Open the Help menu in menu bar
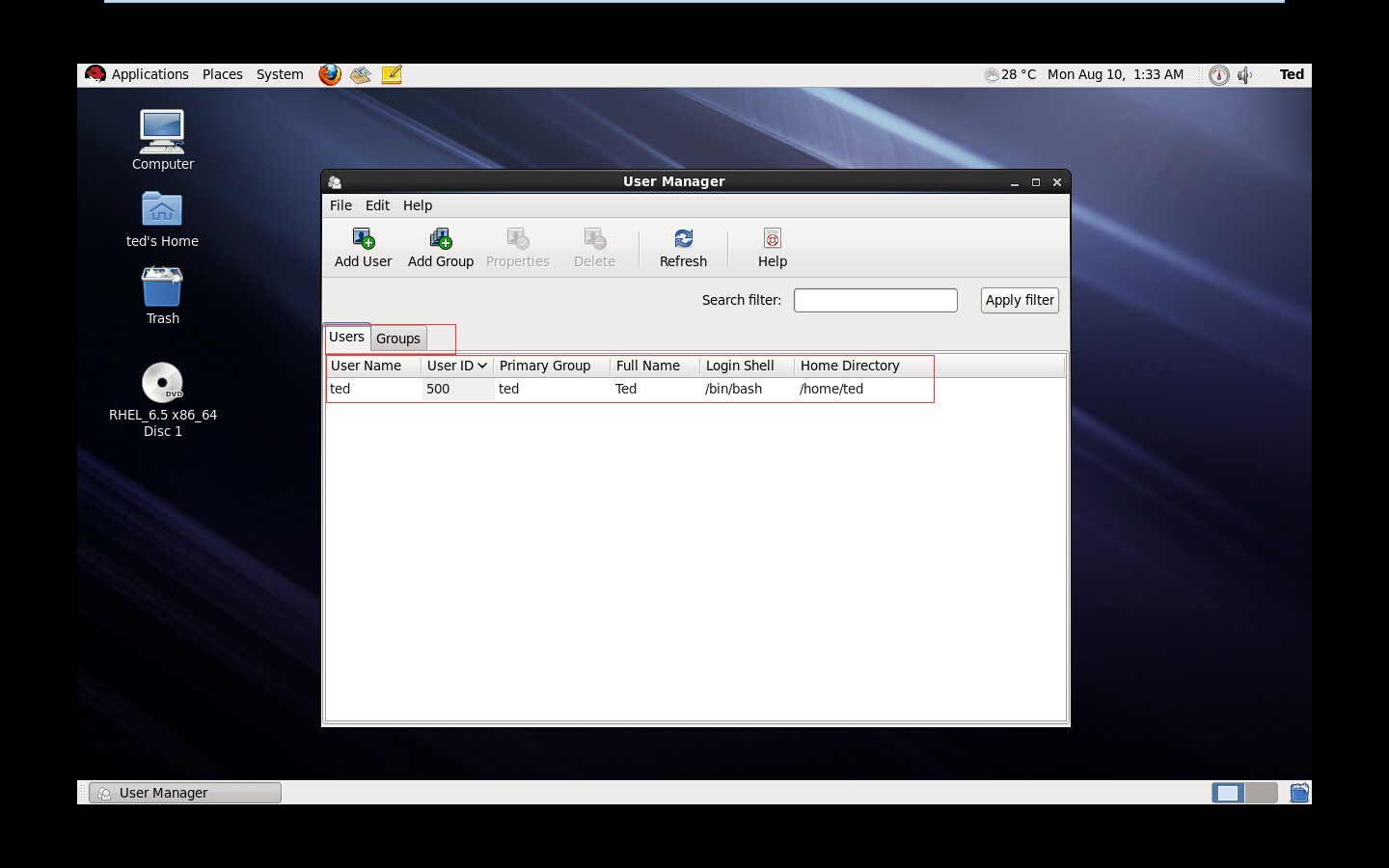This screenshot has height=868, width=1389. point(418,205)
